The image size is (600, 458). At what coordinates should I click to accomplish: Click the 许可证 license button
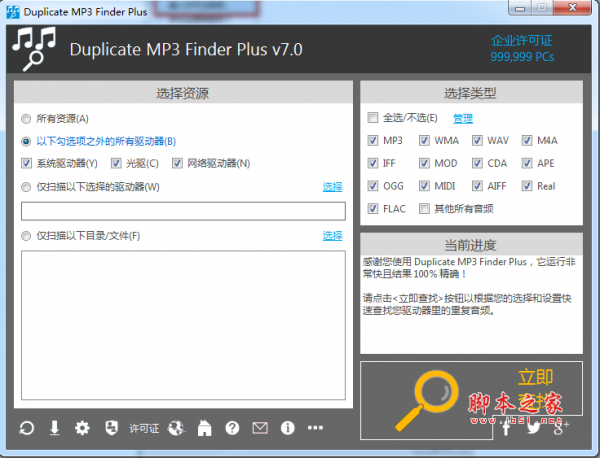click(144, 428)
